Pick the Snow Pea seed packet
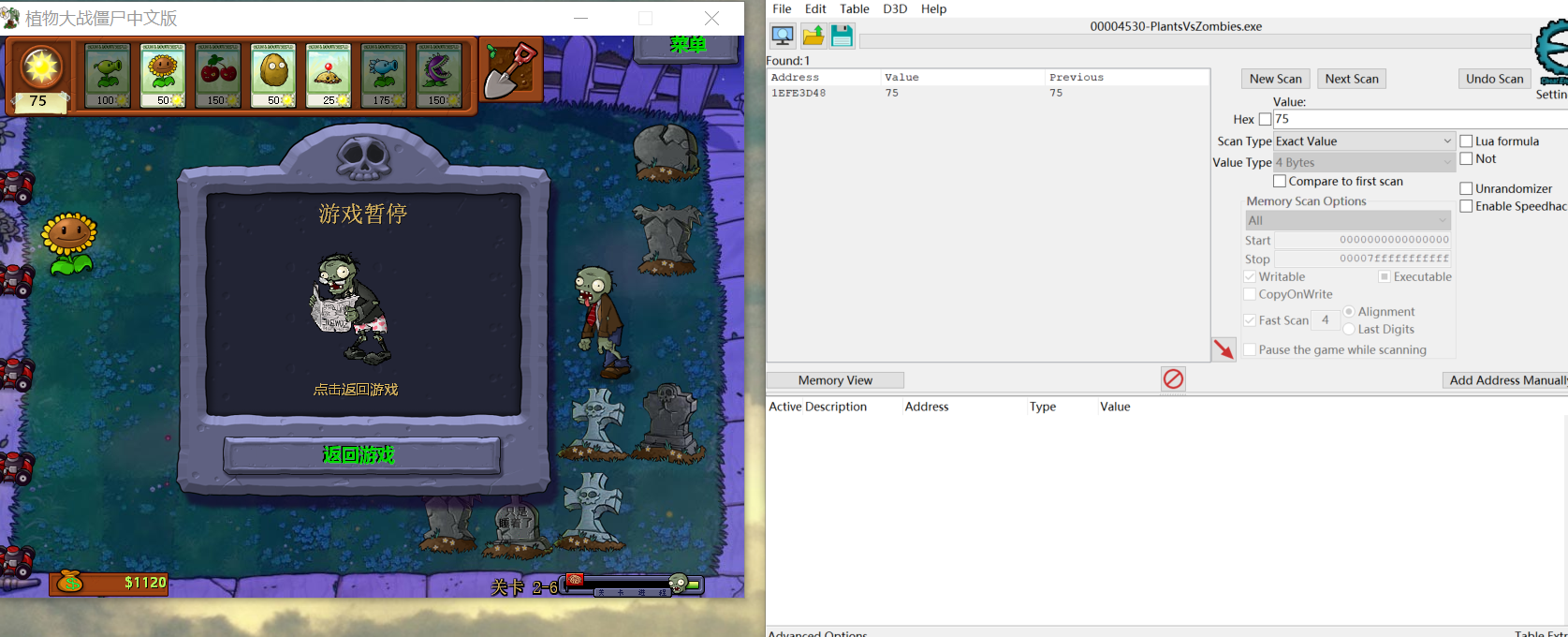1568x637 pixels. pos(384,75)
